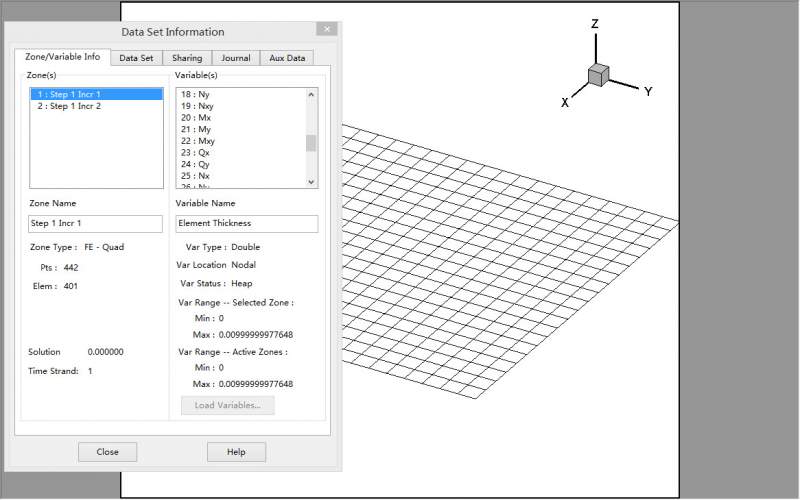Open the Data Set tab
The width and height of the screenshot is (800, 500).
click(x=136, y=58)
